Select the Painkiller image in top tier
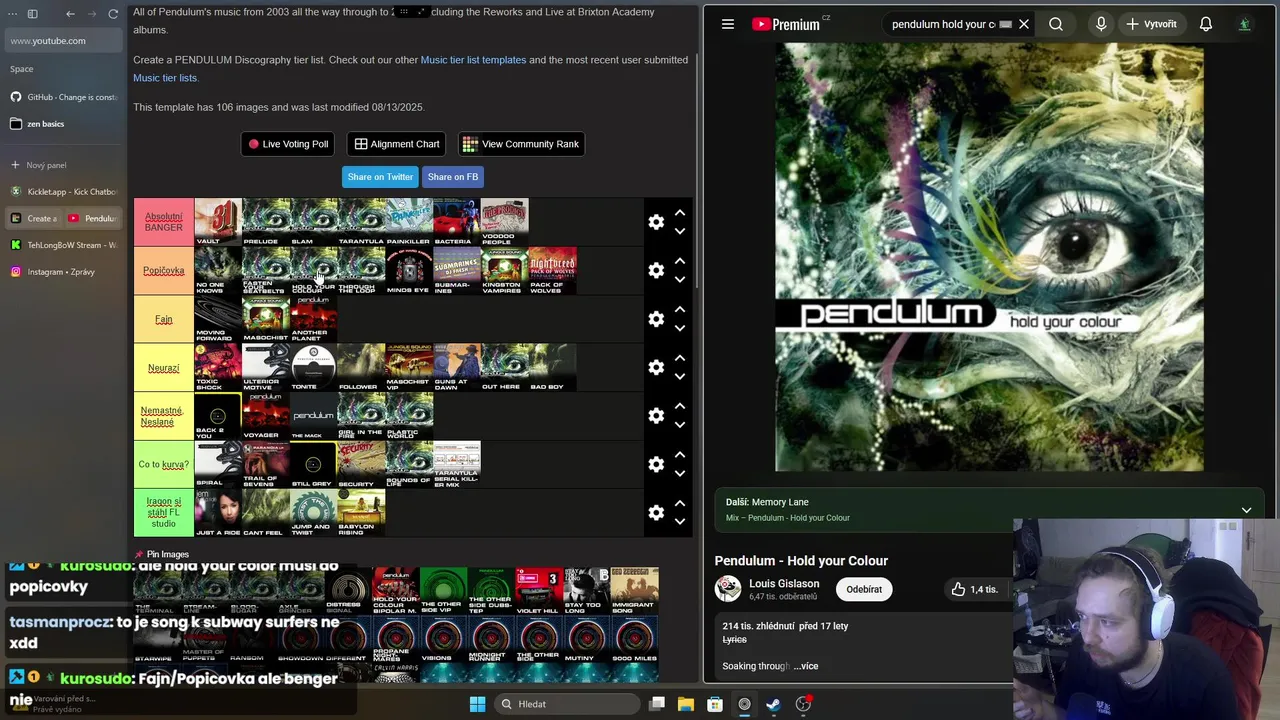 [409, 222]
